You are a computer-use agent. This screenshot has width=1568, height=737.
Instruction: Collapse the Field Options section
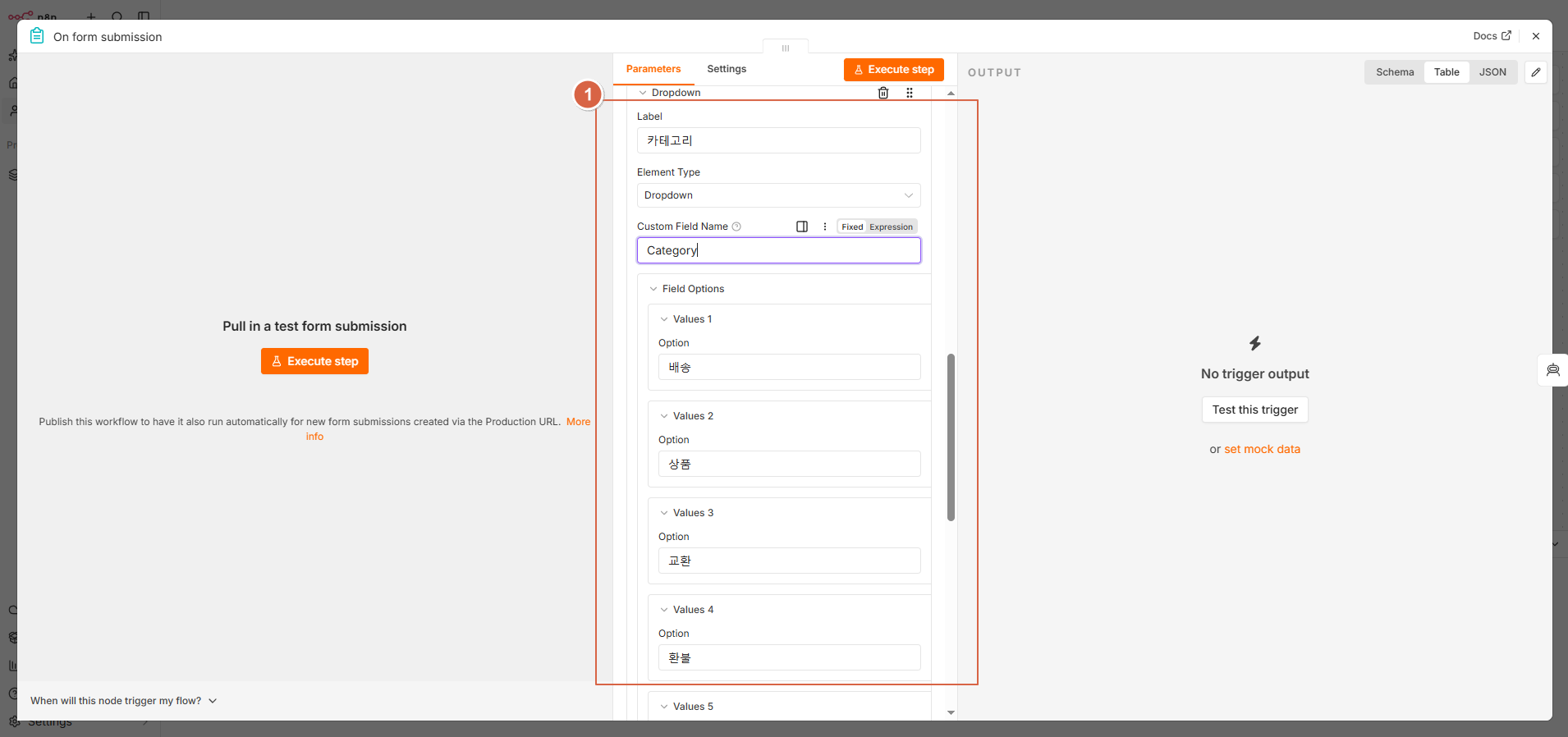click(653, 289)
